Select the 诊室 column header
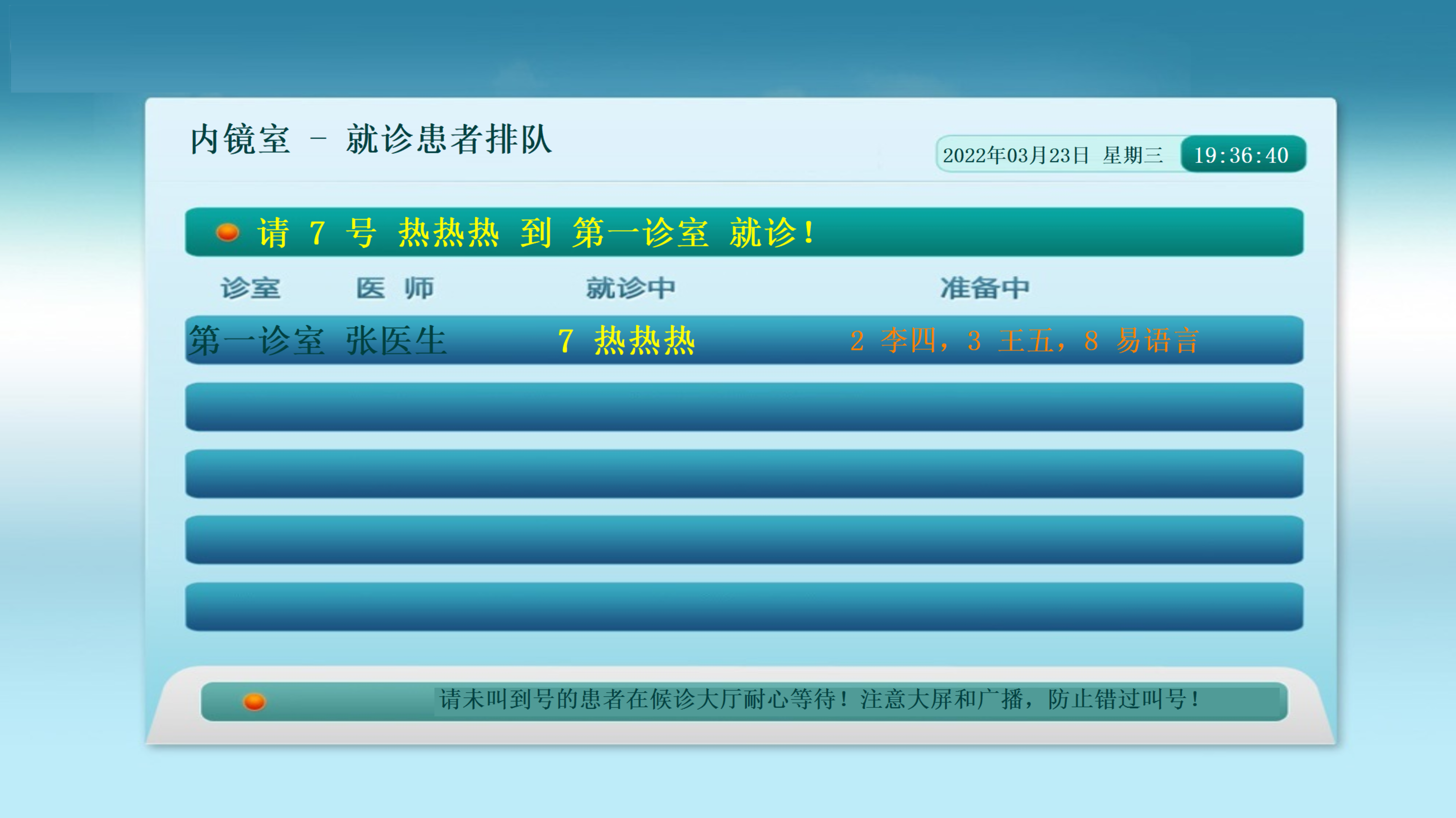The height and width of the screenshot is (818, 1456). [251, 288]
